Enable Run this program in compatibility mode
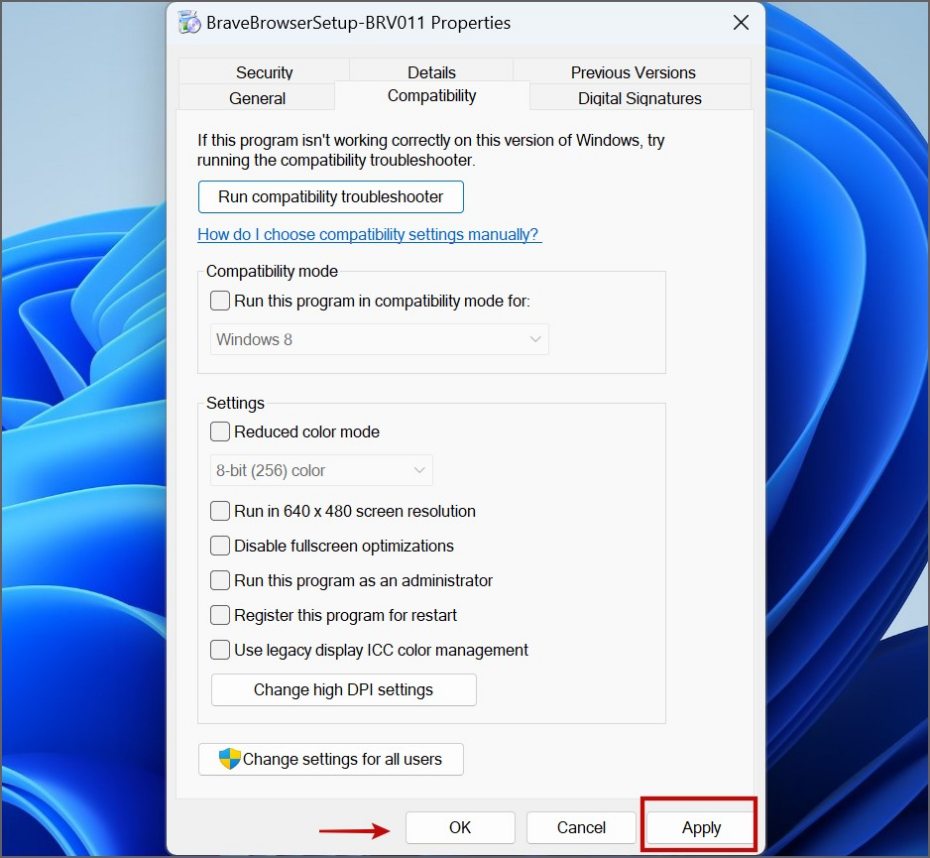The image size is (930, 858). click(x=220, y=300)
